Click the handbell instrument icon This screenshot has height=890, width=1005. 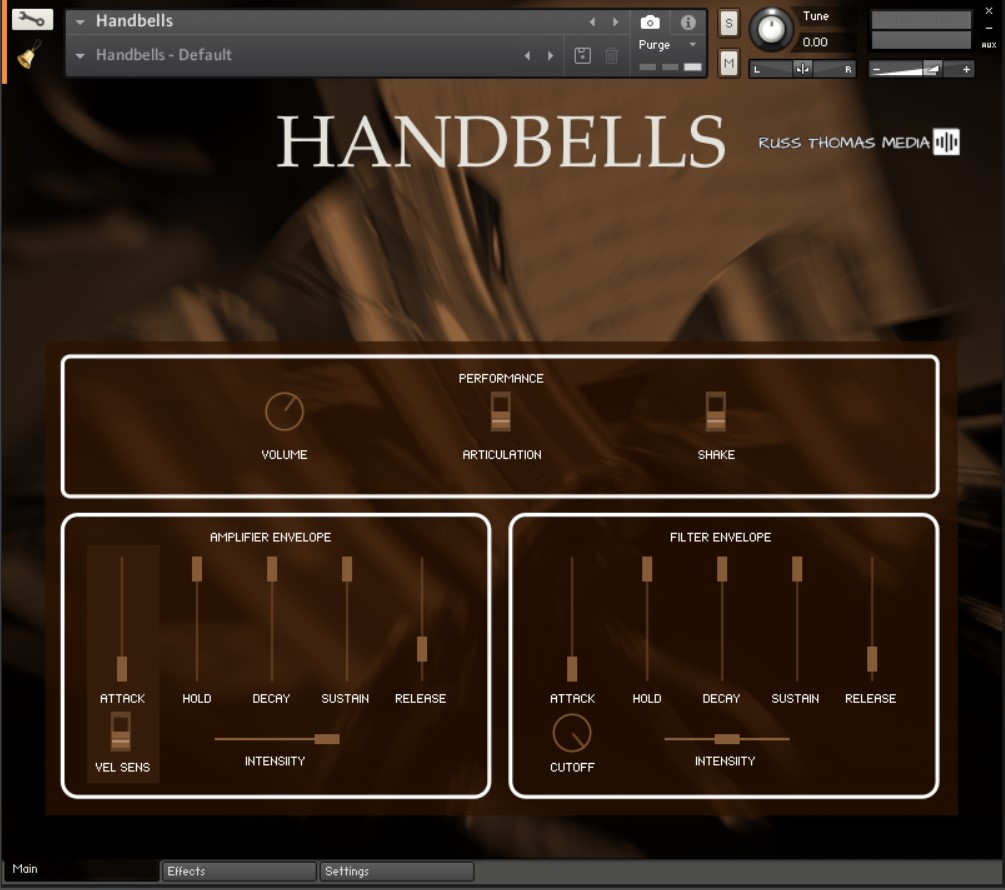point(28,55)
